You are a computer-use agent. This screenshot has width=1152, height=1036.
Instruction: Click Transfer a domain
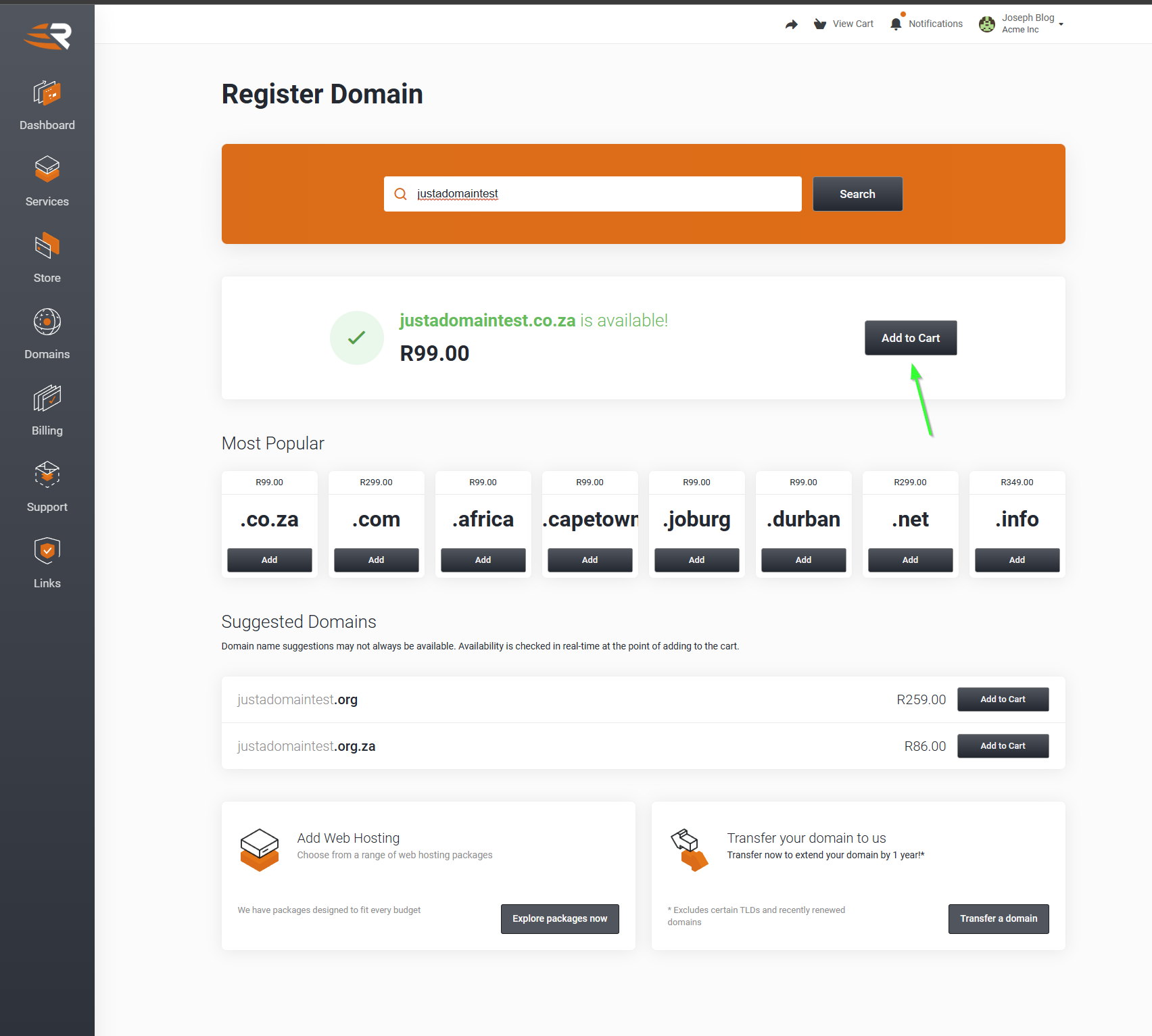[x=998, y=918]
